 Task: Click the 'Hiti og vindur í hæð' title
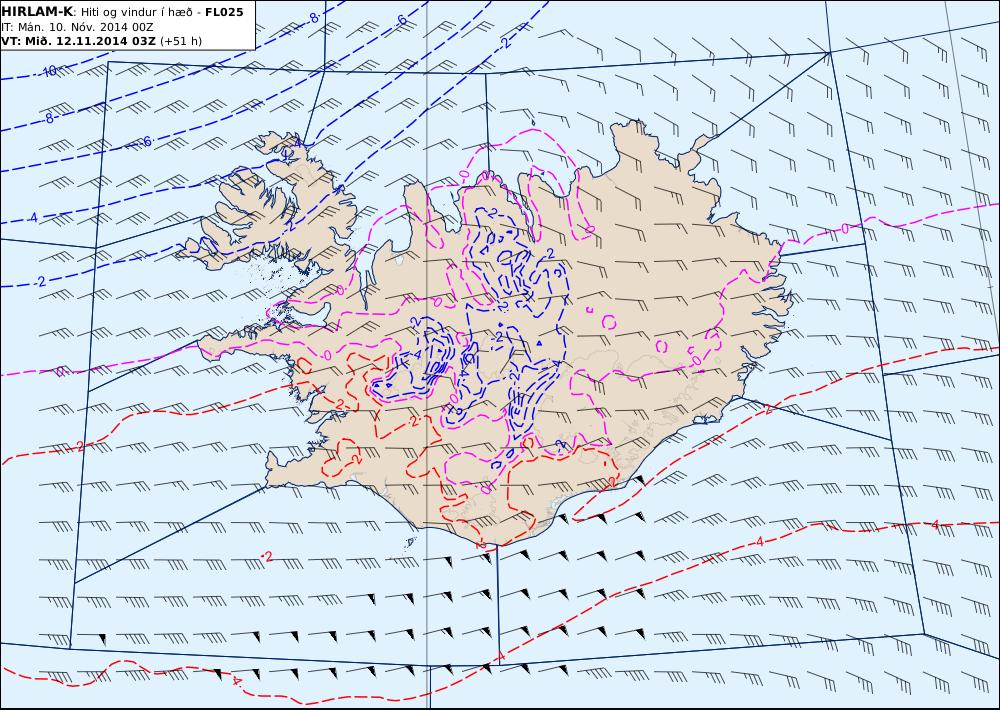(x=136, y=13)
